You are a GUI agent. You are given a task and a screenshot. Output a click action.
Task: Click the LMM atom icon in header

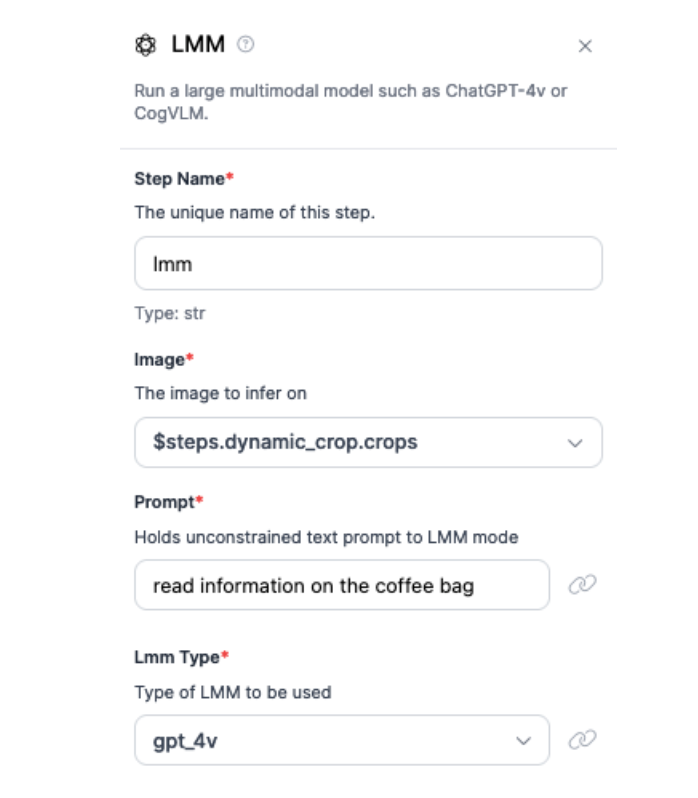tap(146, 45)
